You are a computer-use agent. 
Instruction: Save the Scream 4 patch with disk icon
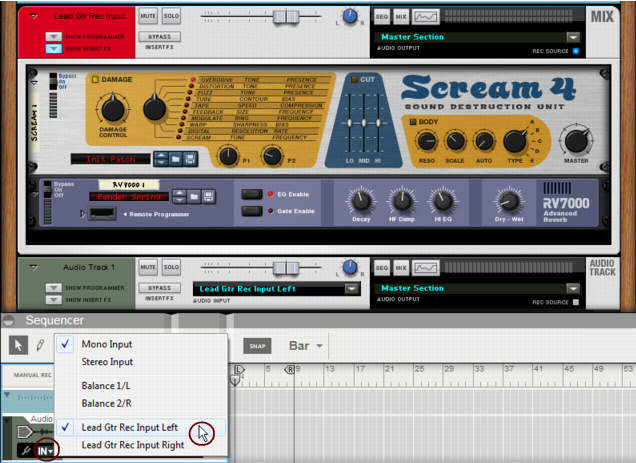coord(190,159)
